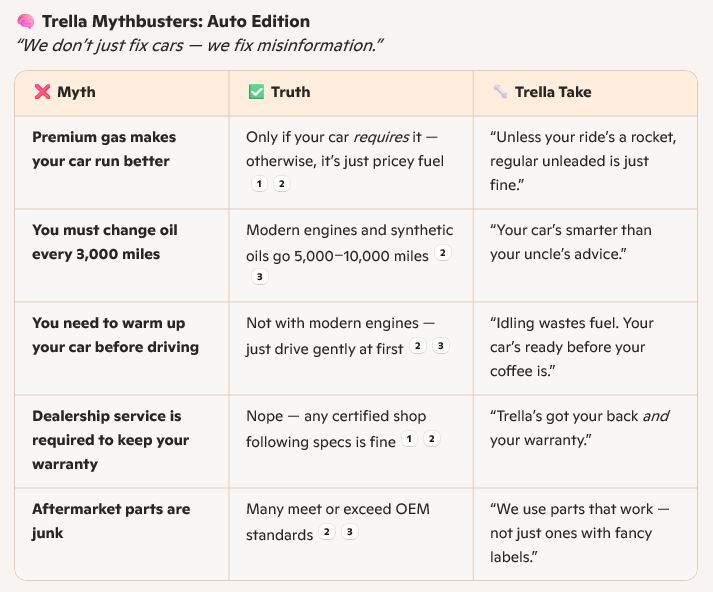This screenshot has height=592, width=713.
Task: Select the Trella Mythbusters: Auto Edition title
Action: point(176,21)
